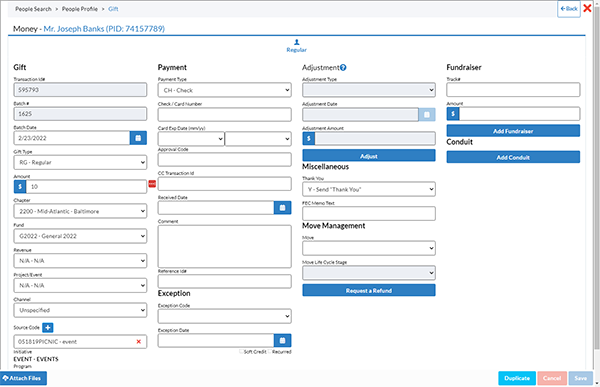Open Batch Date calendar picker
Viewport: 600px width, 387px height.
(138, 138)
